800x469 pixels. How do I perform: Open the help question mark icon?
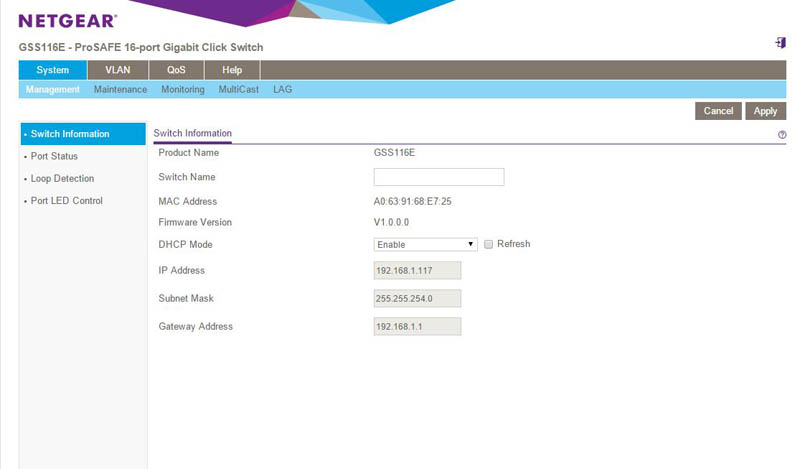click(782, 135)
